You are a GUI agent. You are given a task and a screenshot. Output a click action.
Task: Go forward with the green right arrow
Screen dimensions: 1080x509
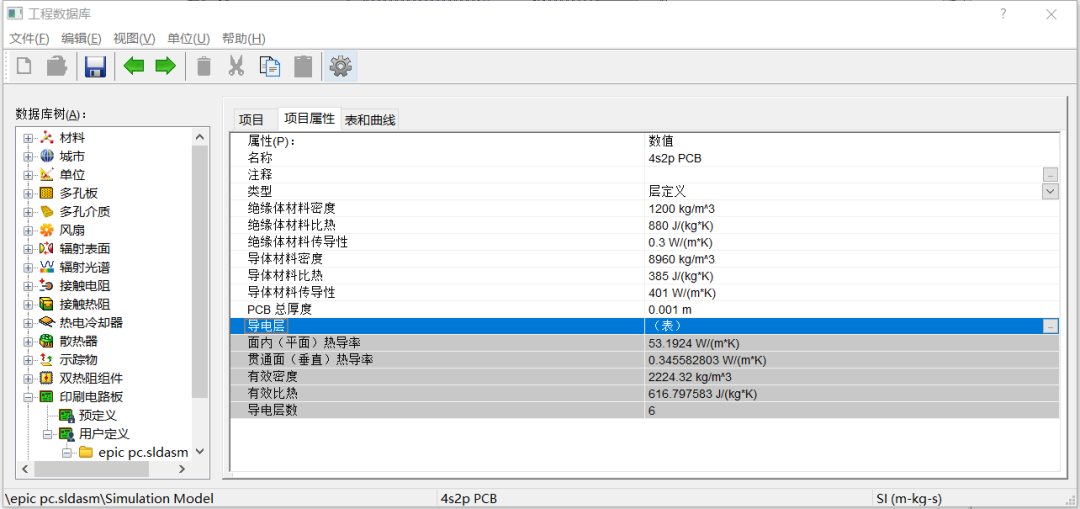pyautogui.click(x=165, y=66)
